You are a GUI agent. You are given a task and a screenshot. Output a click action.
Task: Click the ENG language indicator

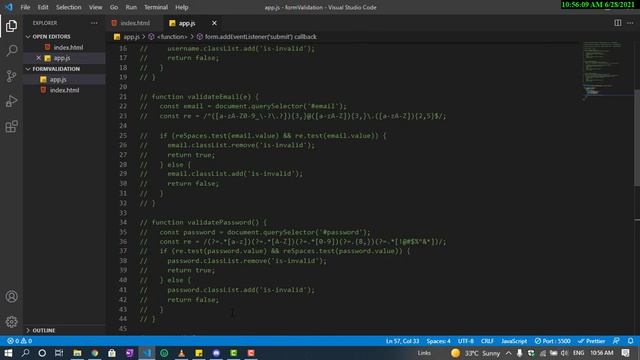coord(578,353)
